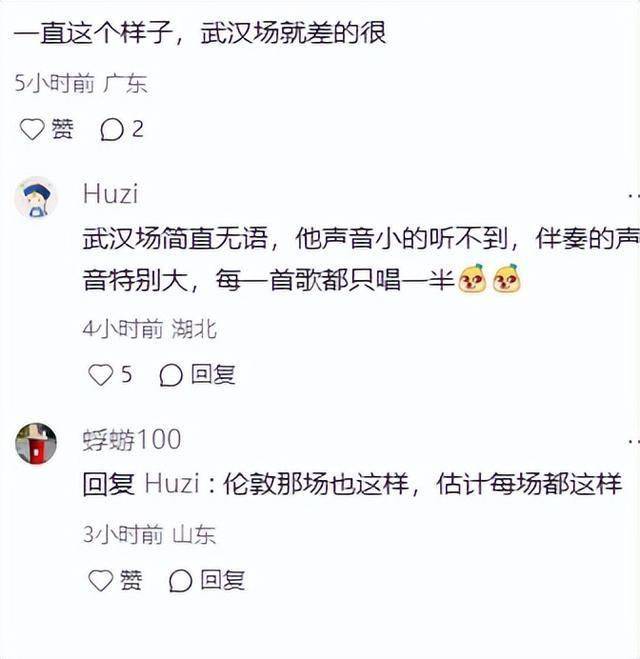The height and width of the screenshot is (659, 640).
Task: Select the 4小时前 湖北 timestamp
Action: (150, 329)
